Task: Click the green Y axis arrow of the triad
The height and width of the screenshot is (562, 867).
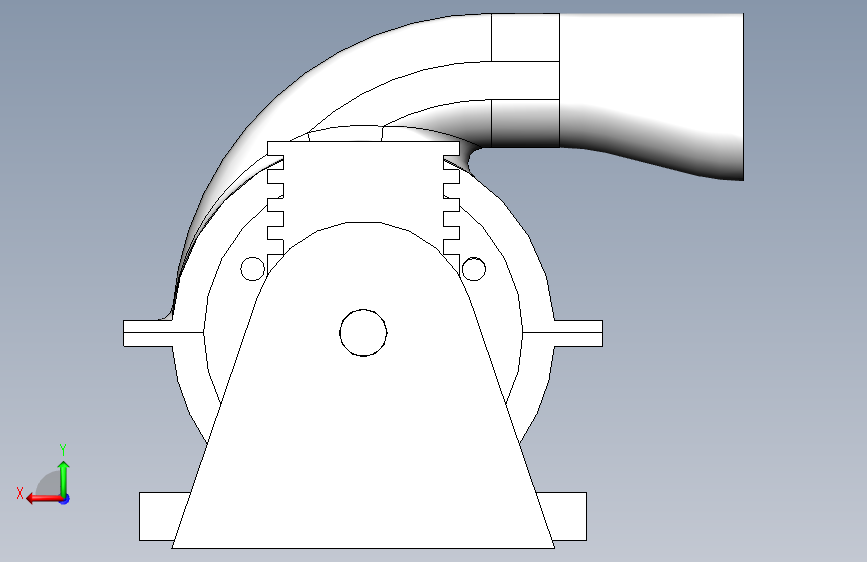Action: (x=64, y=478)
